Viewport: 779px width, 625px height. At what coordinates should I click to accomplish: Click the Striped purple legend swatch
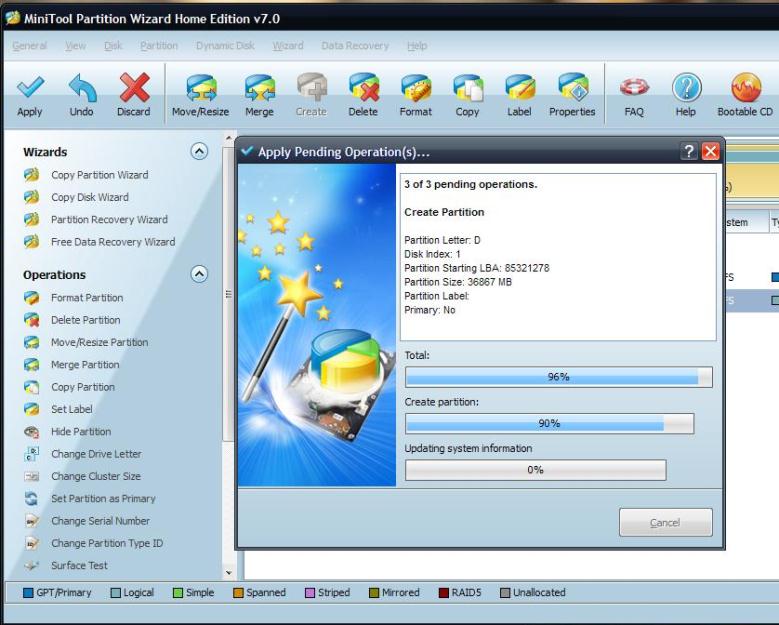click(310, 593)
